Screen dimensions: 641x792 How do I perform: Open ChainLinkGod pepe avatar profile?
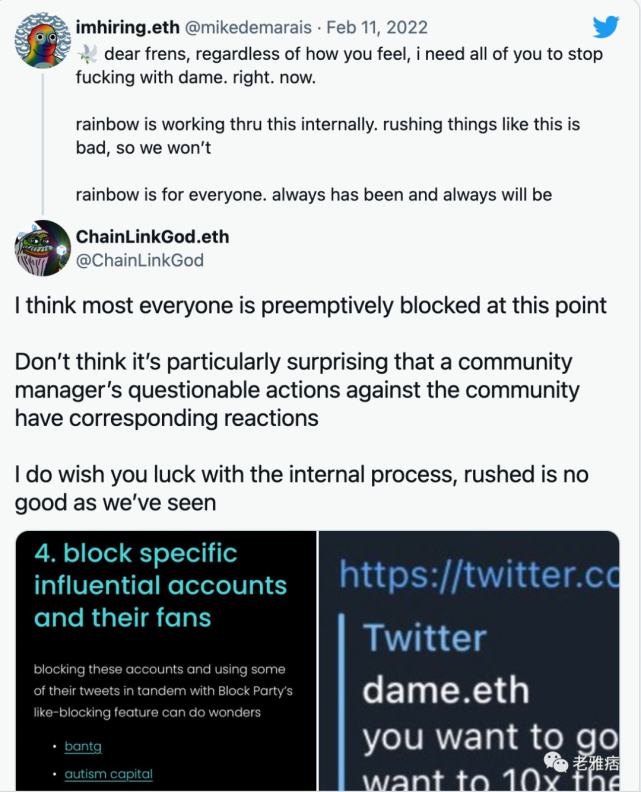(x=42, y=248)
